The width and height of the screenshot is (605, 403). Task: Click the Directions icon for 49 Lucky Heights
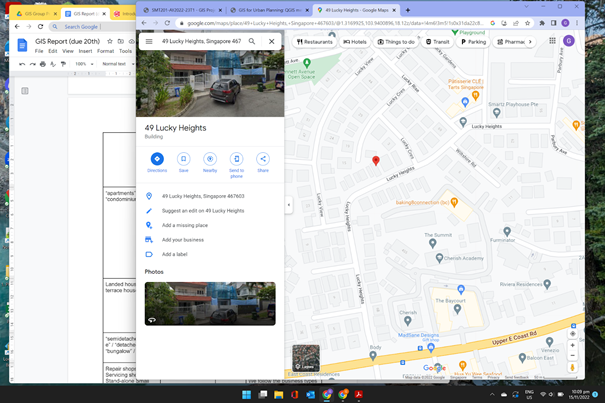pyautogui.click(x=157, y=159)
